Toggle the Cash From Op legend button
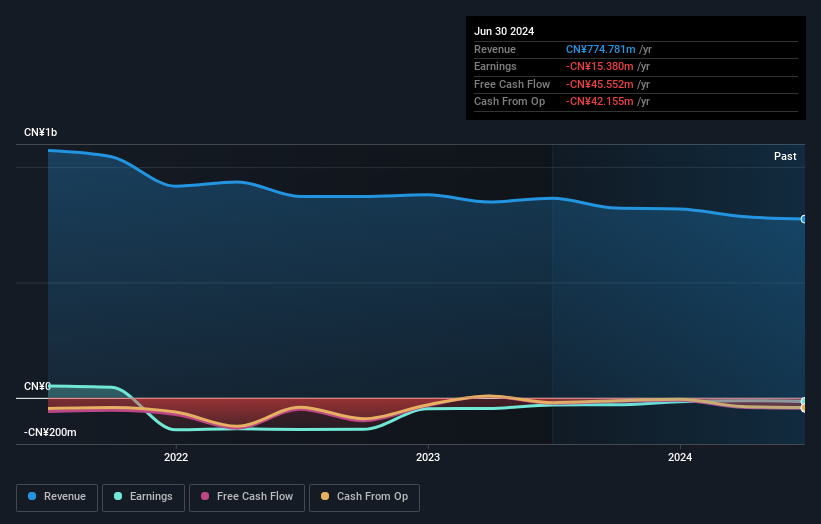821x524 pixels. (x=364, y=497)
